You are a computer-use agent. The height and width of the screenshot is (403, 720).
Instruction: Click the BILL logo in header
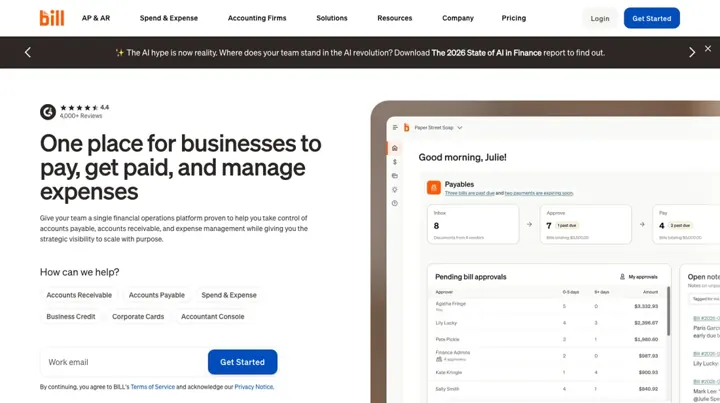tap(52, 18)
